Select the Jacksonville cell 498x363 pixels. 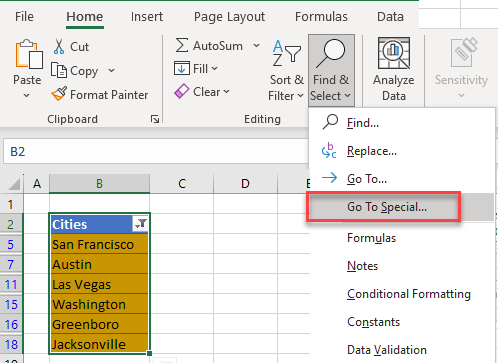point(99,344)
